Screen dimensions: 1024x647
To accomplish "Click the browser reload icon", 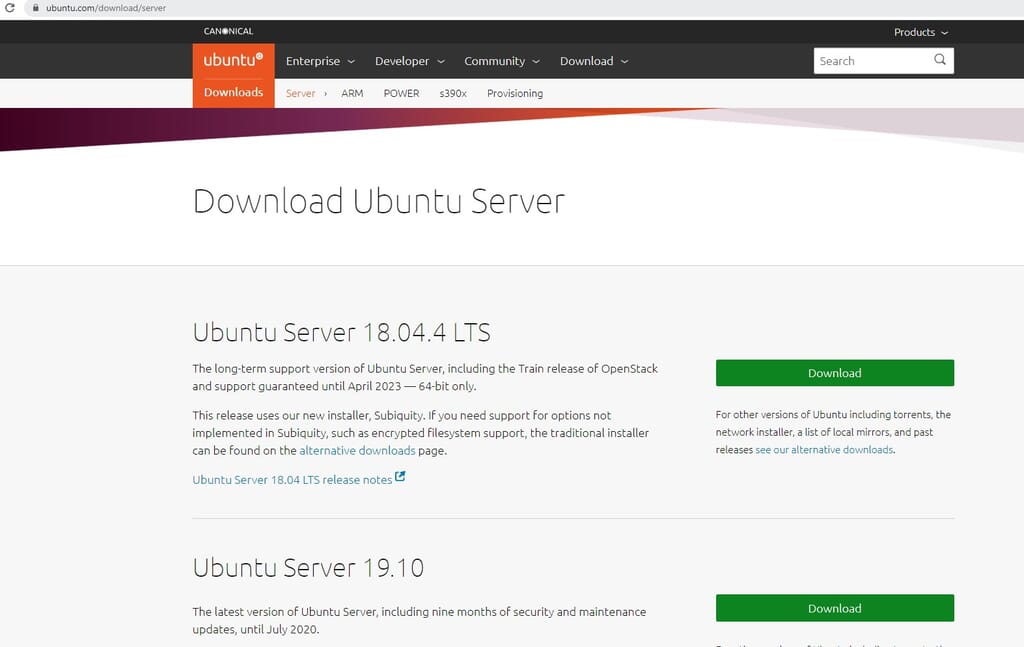I will point(10,8).
